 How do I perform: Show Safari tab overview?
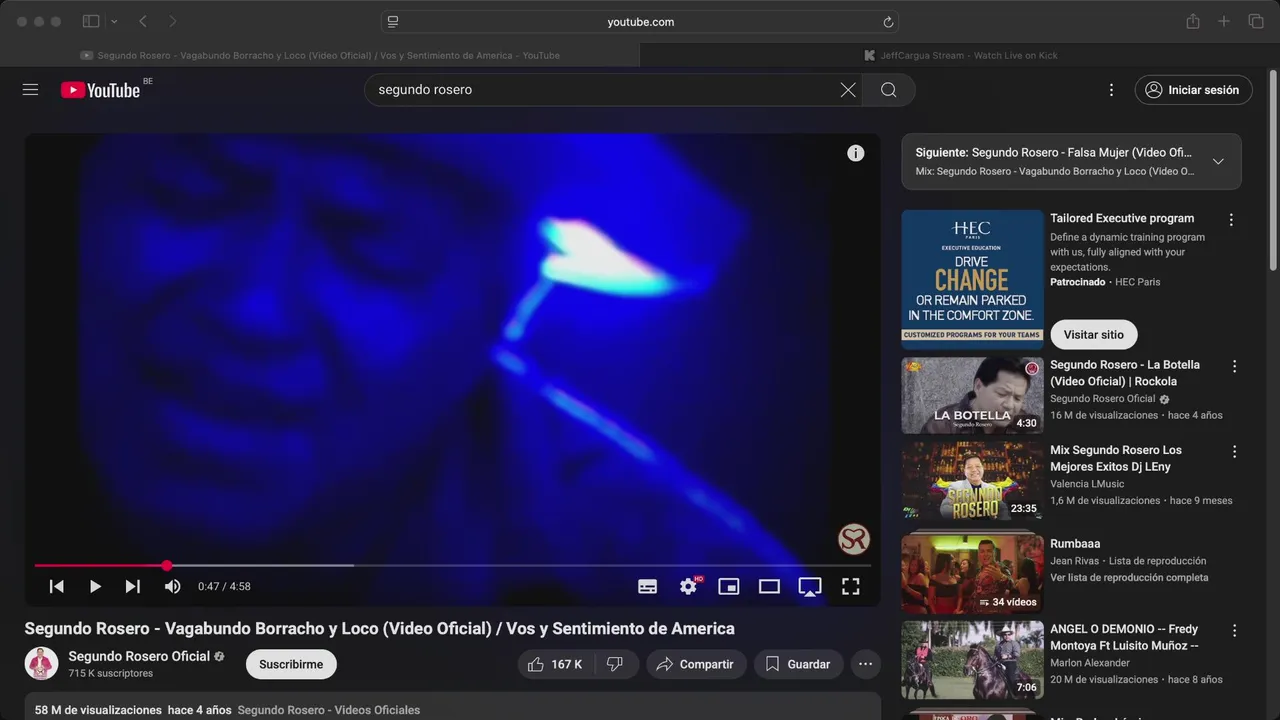pos(1256,21)
